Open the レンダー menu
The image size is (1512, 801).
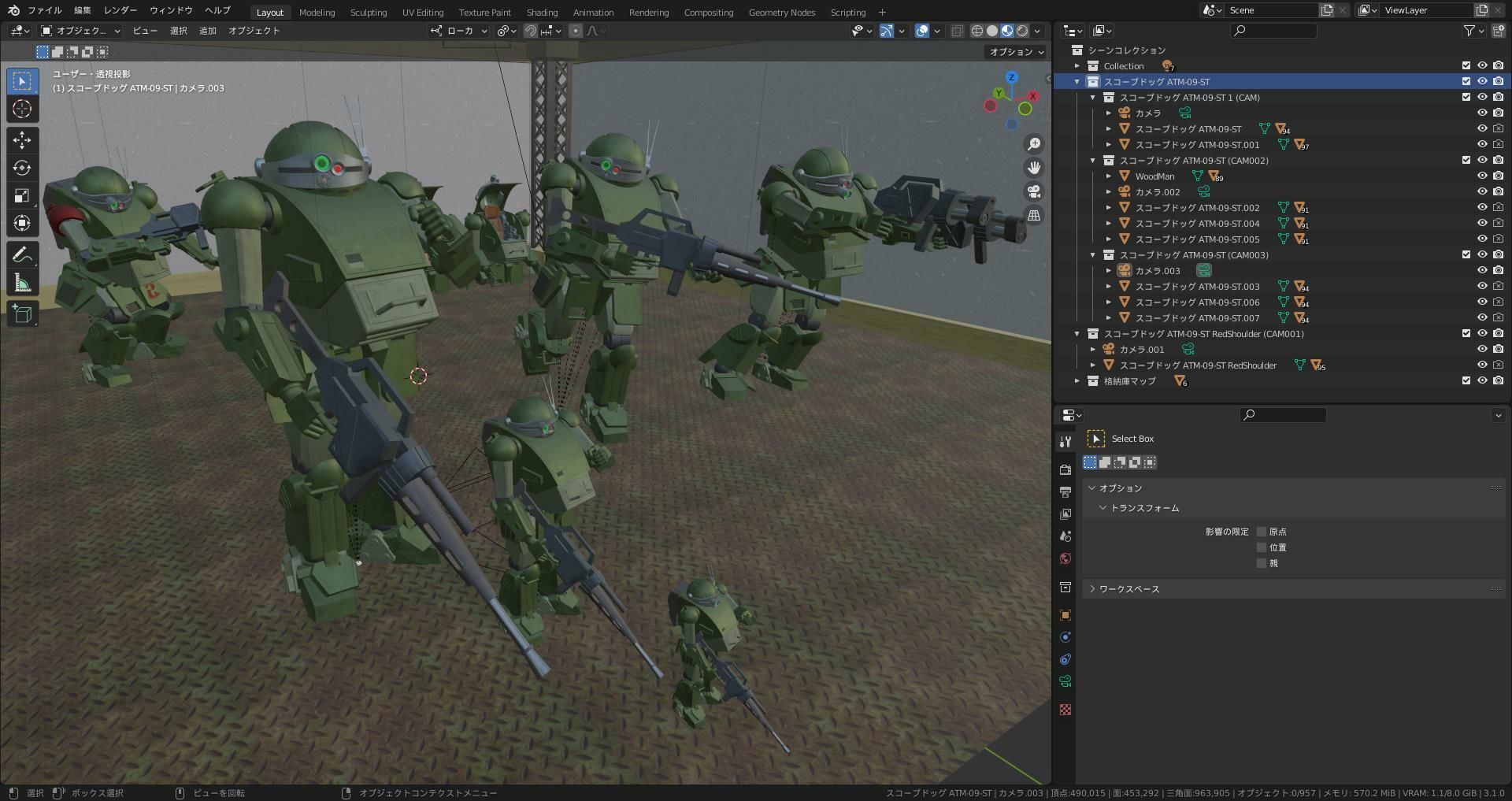(x=120, y=10)
